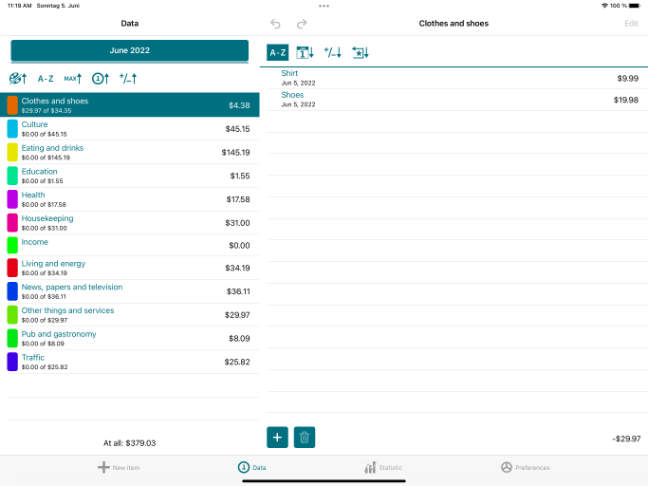Click the -$29.97 sum at bottom right

pos(627,439)
